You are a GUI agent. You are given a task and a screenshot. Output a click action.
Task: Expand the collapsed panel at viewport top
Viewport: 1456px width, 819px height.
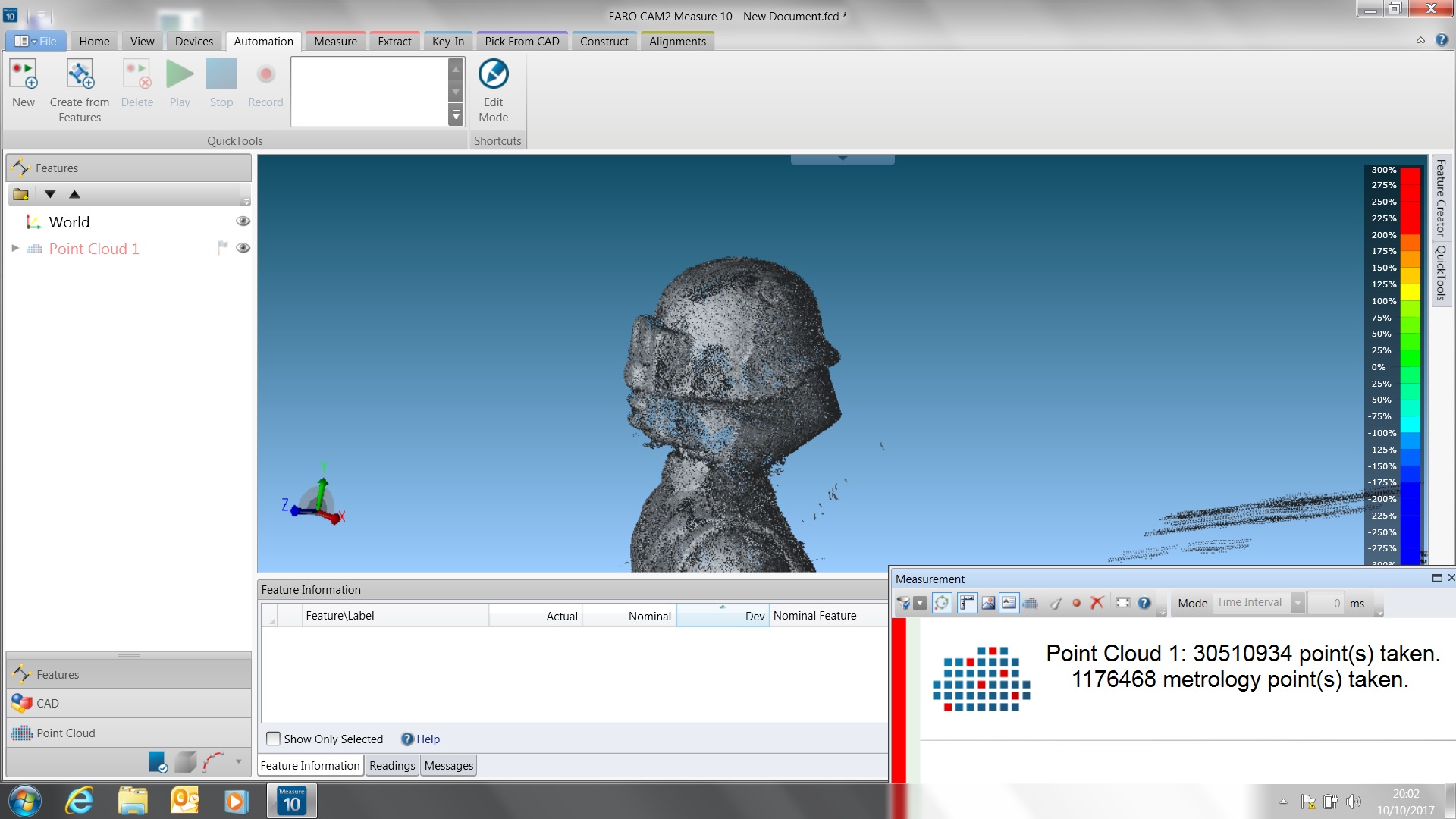[843, 159]
